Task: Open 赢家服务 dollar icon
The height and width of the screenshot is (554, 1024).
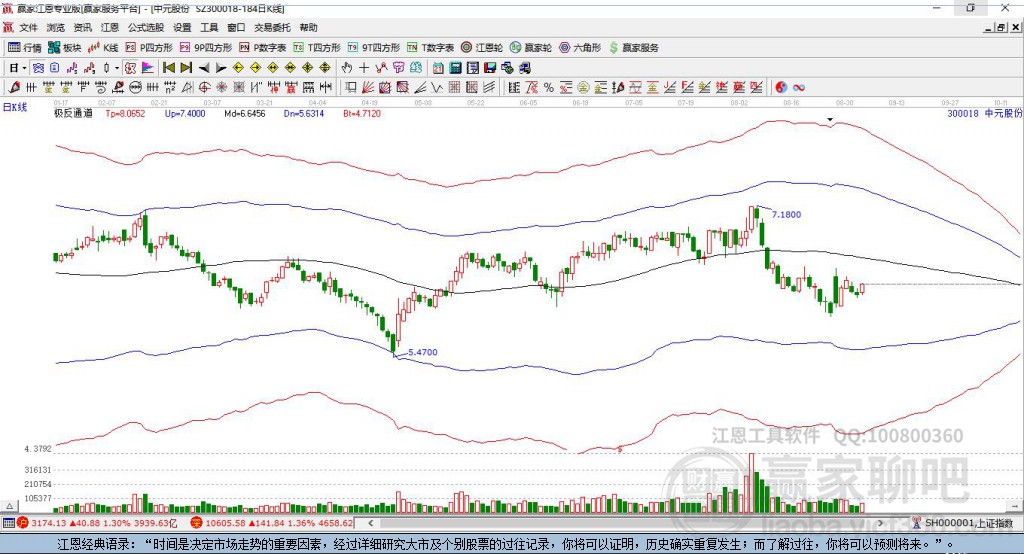Action: [x=613, y=48]
